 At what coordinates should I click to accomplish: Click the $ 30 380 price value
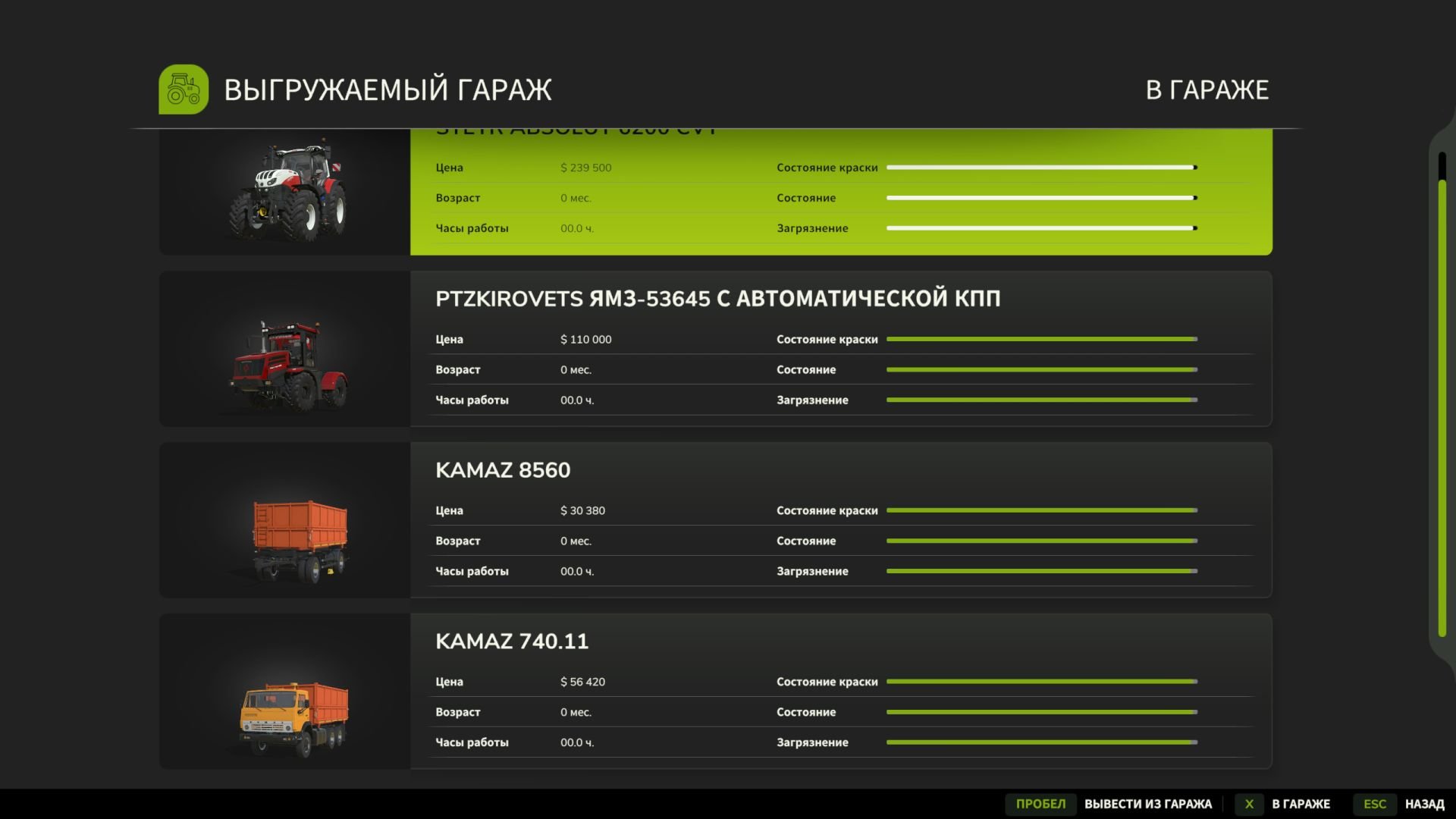[x=583, y=511]
